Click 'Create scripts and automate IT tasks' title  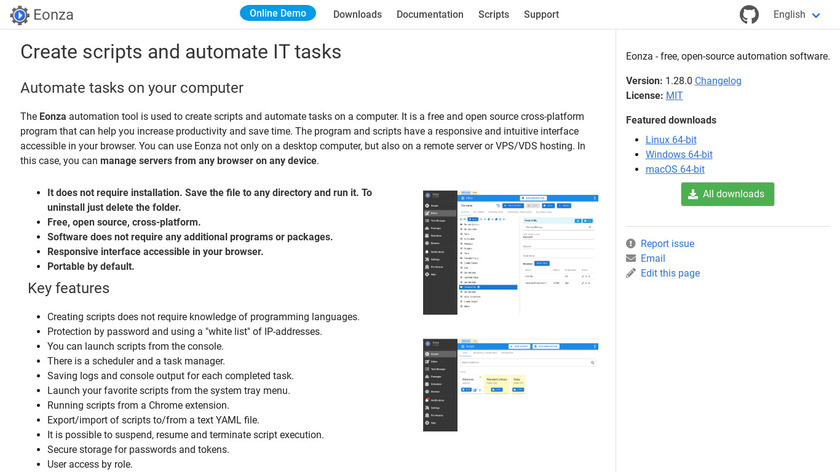click(x=181, y=52)
